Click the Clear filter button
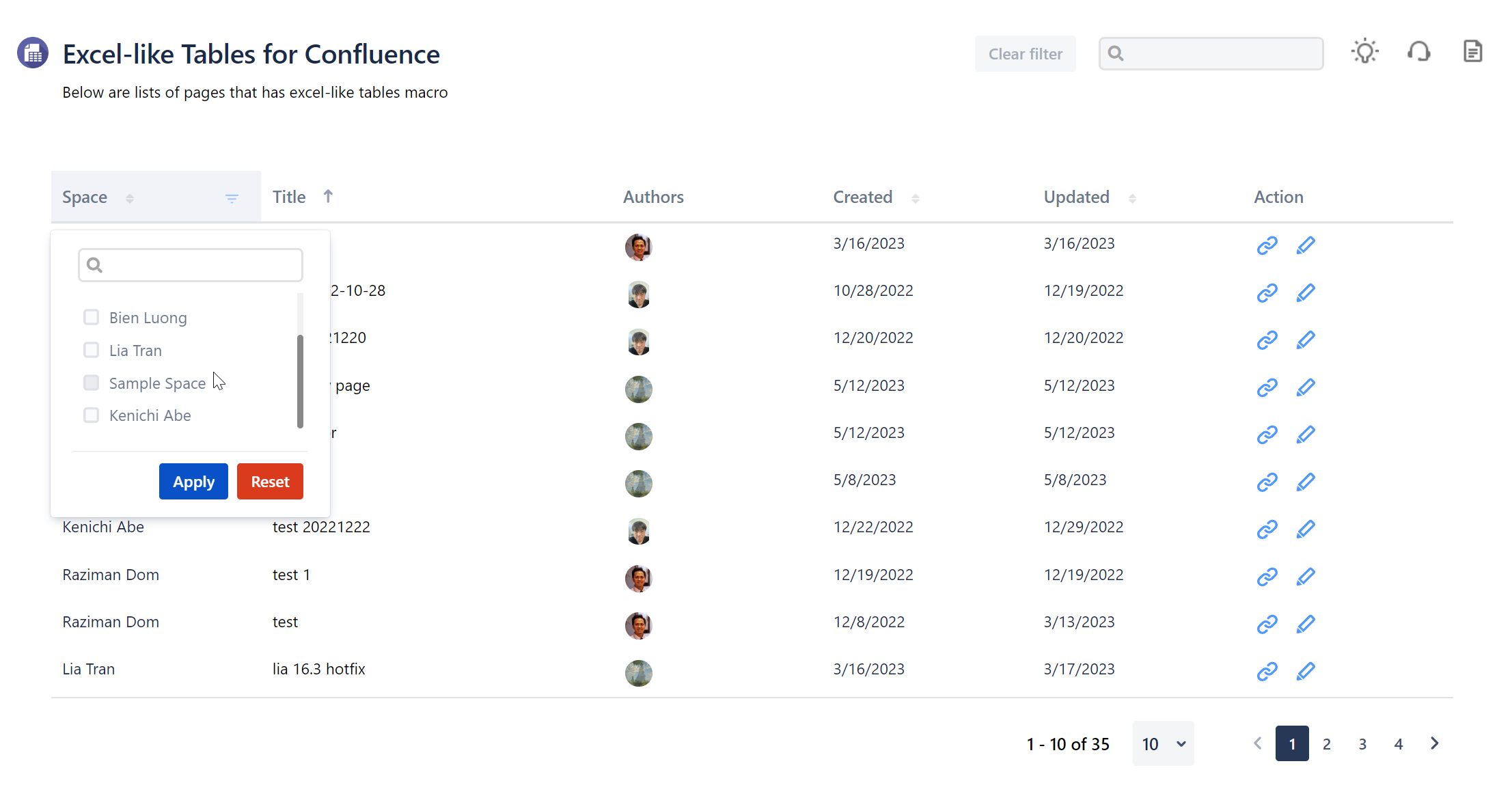Screen dimensions: 1512x796 [1025, 53]
